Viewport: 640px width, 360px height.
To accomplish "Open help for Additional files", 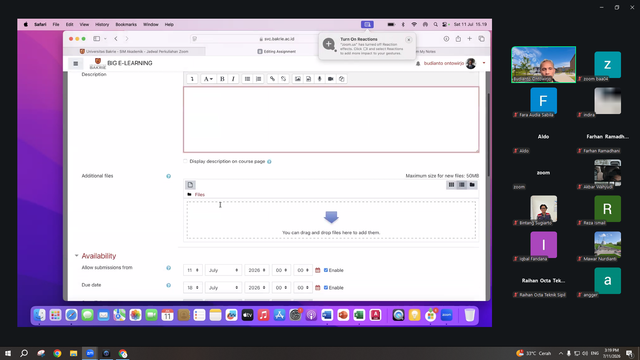I will pos(169,176).
